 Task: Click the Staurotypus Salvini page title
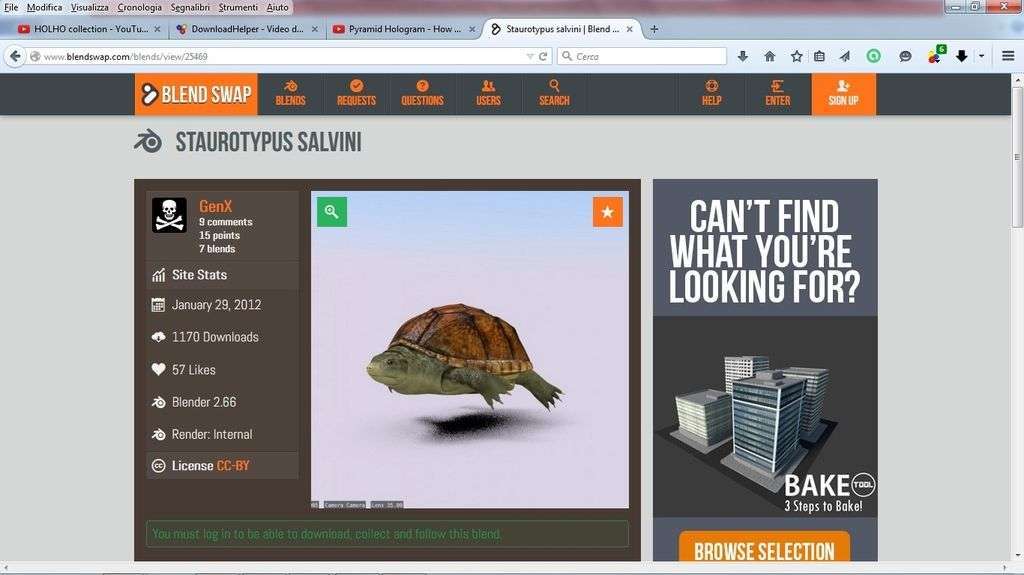[x=268, y=142]
